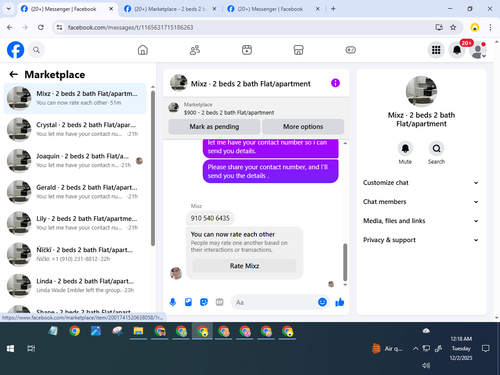
Task: Open the Mixz conversation in list
Action: click(75, 98)
